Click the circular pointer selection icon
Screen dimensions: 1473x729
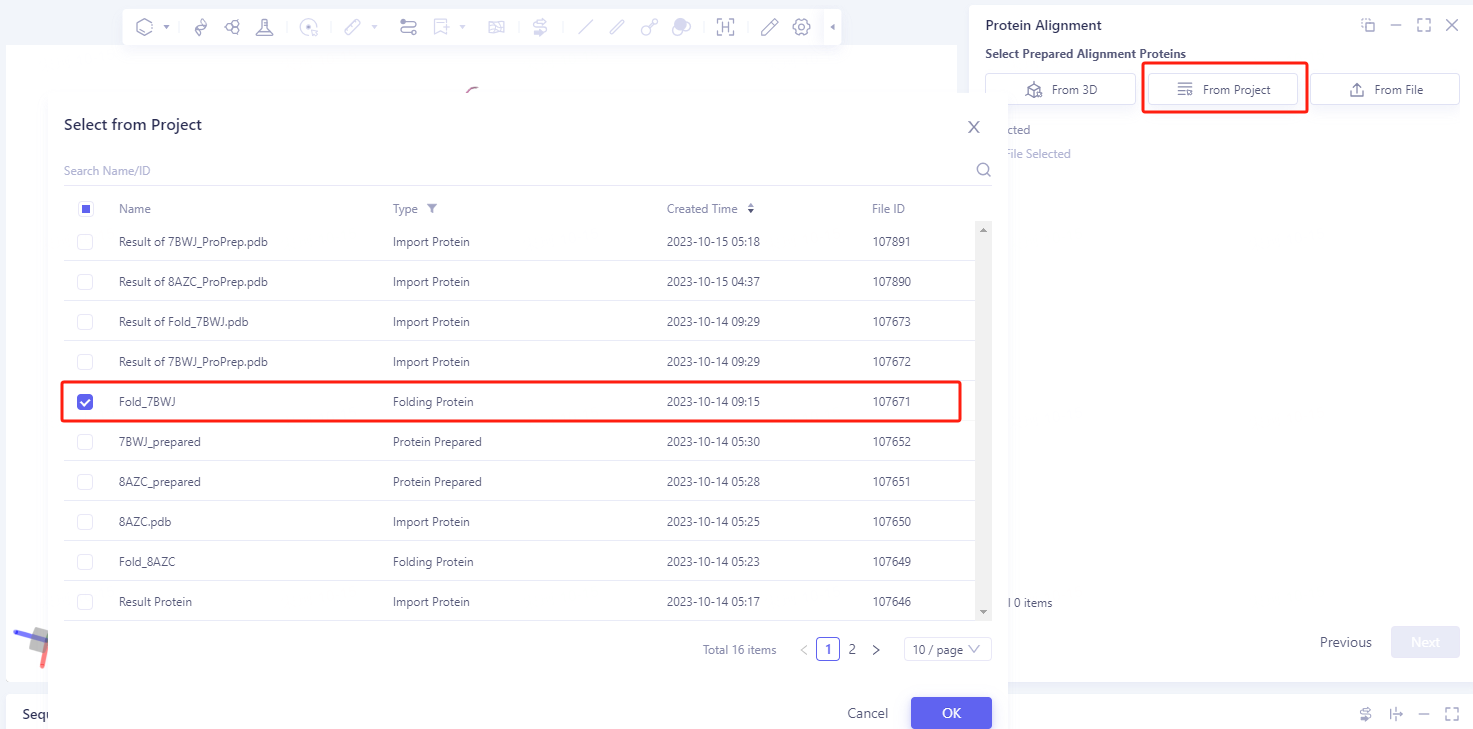tap(310, 27)
